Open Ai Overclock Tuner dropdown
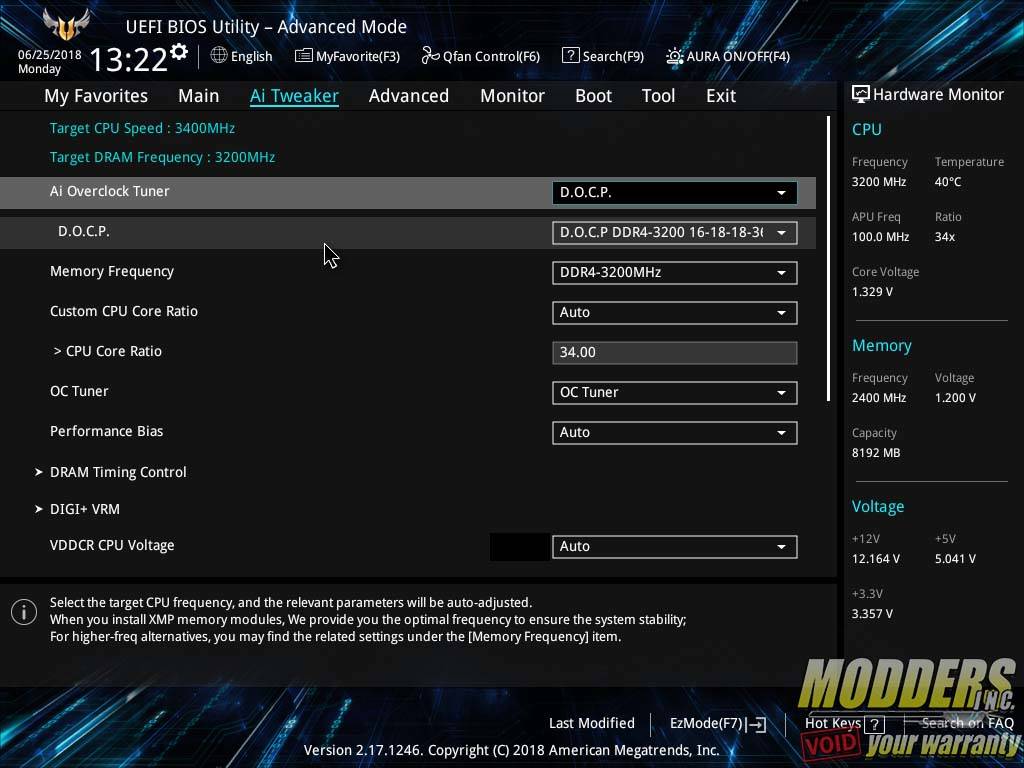The width and height of the screenshot is (1024, 768). [675, 193]
